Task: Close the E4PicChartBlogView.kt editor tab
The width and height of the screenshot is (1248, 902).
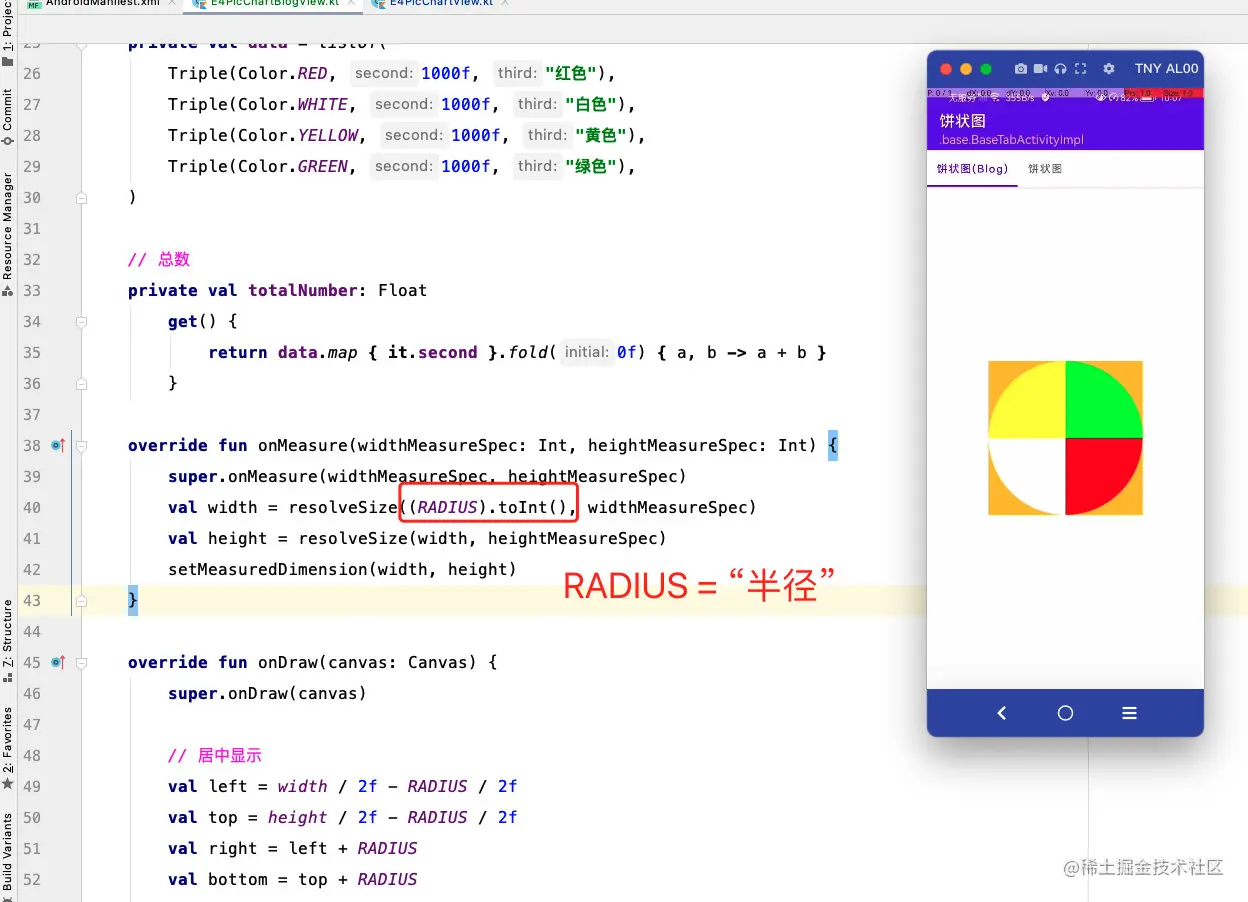Action: (x=349, y=4)
